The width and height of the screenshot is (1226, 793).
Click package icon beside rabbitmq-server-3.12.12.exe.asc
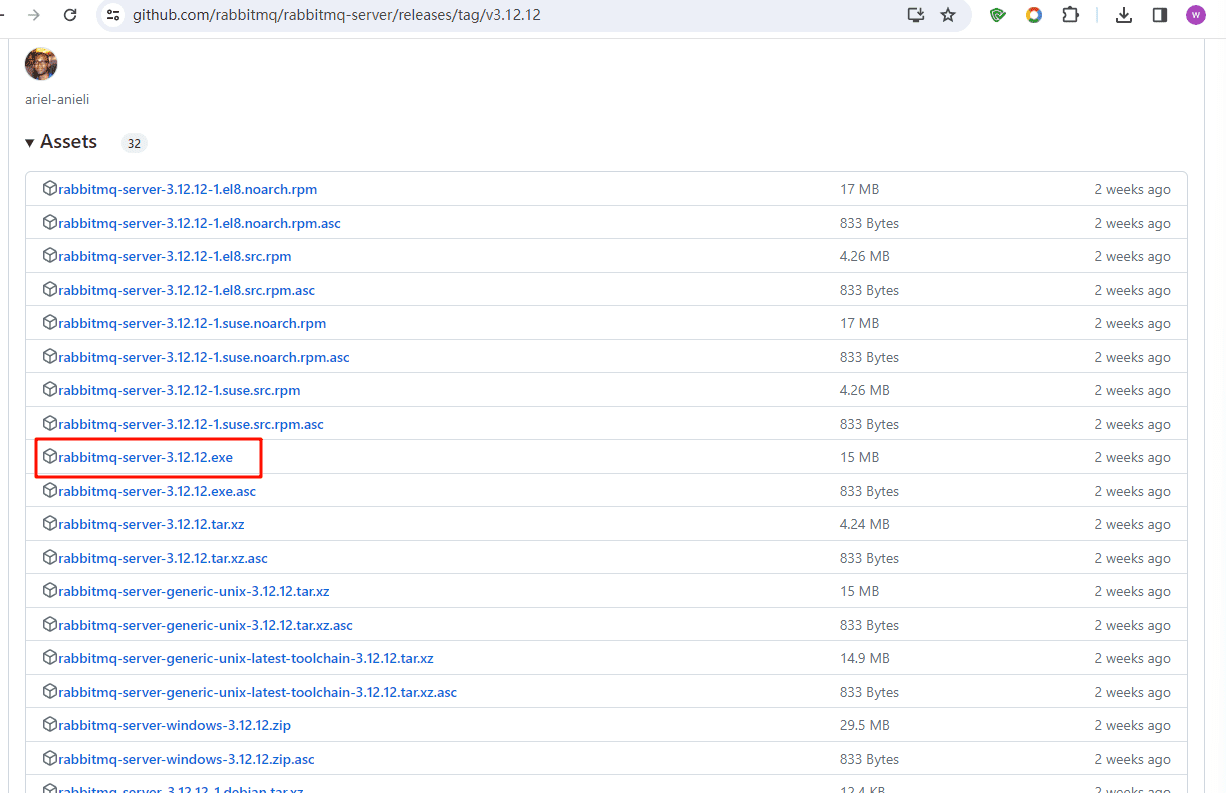pos(50,491)
